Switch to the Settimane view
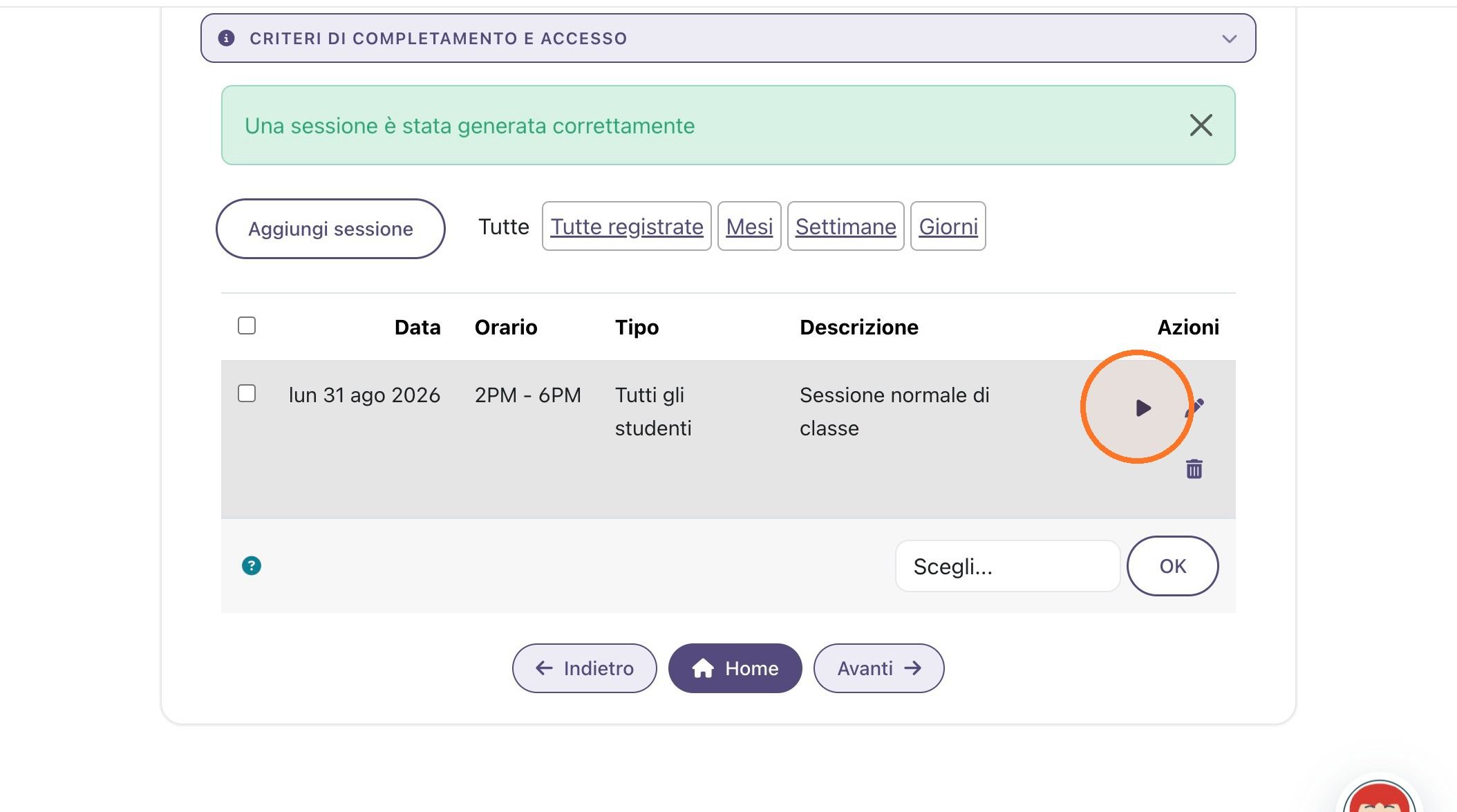Screen dimensions: 1457x812 846,226
